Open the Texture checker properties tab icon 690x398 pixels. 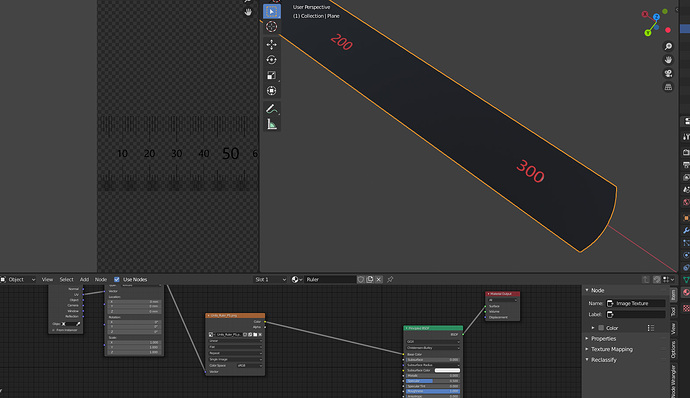pos(686,309)
